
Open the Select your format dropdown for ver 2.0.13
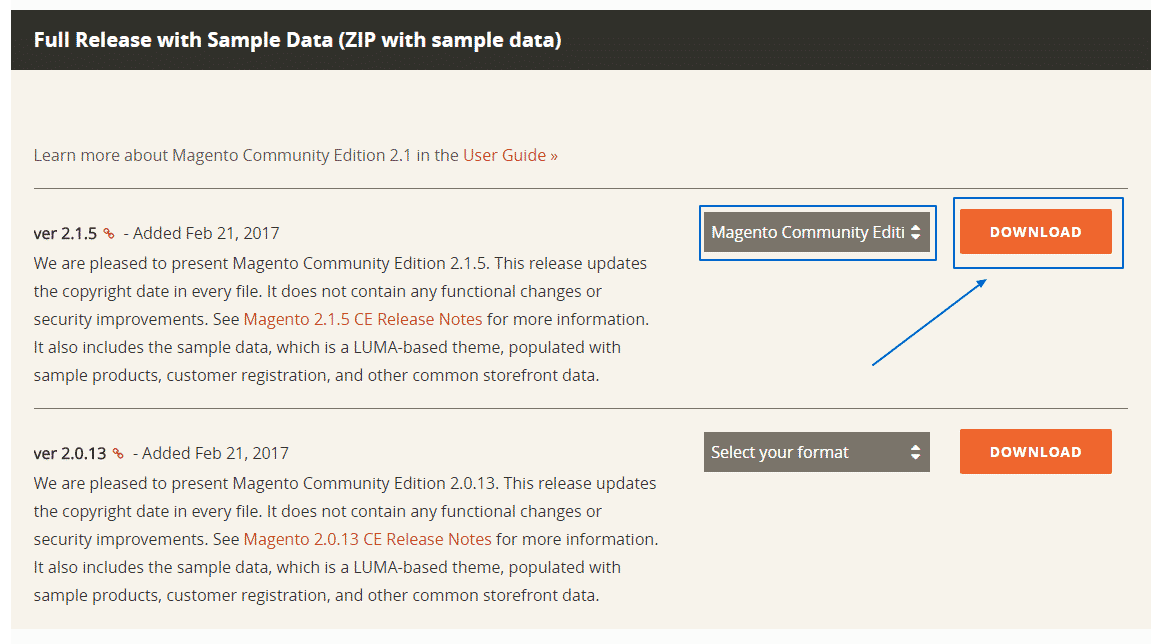click(817, 452)
